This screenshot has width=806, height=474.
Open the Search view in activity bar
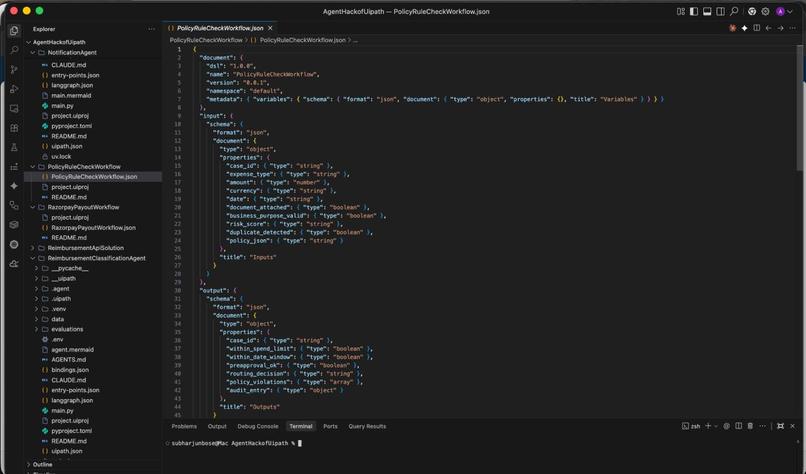tap(14, 50)
